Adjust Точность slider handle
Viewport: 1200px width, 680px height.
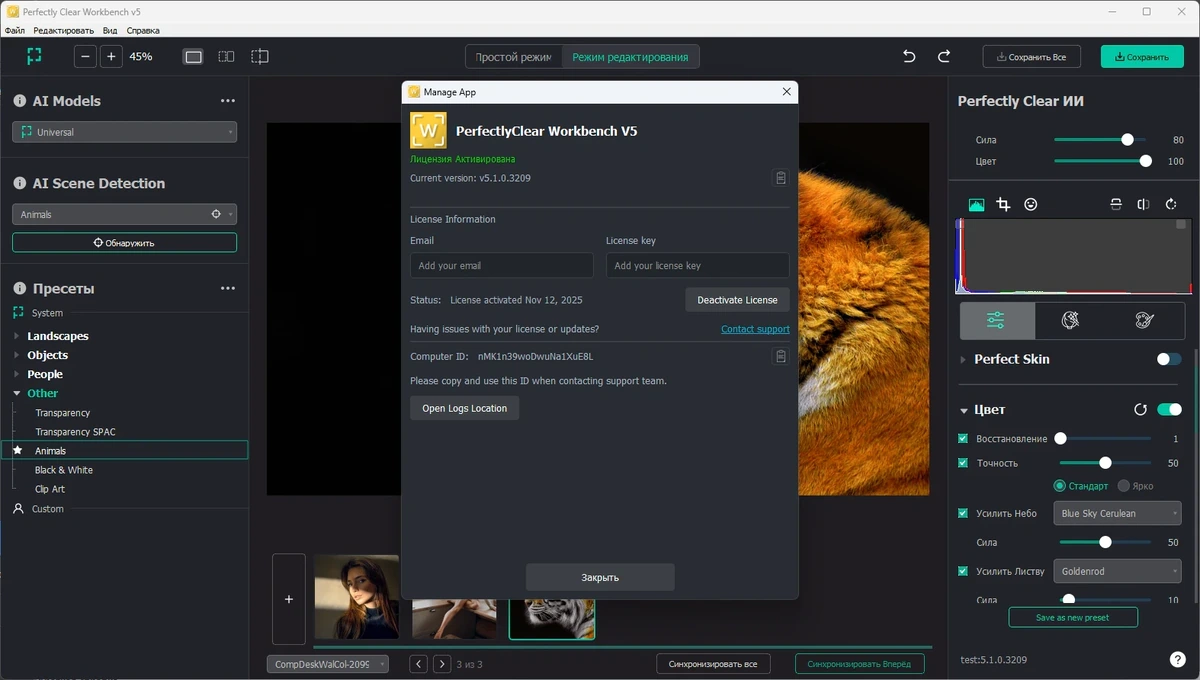[x=1105, y=463]
